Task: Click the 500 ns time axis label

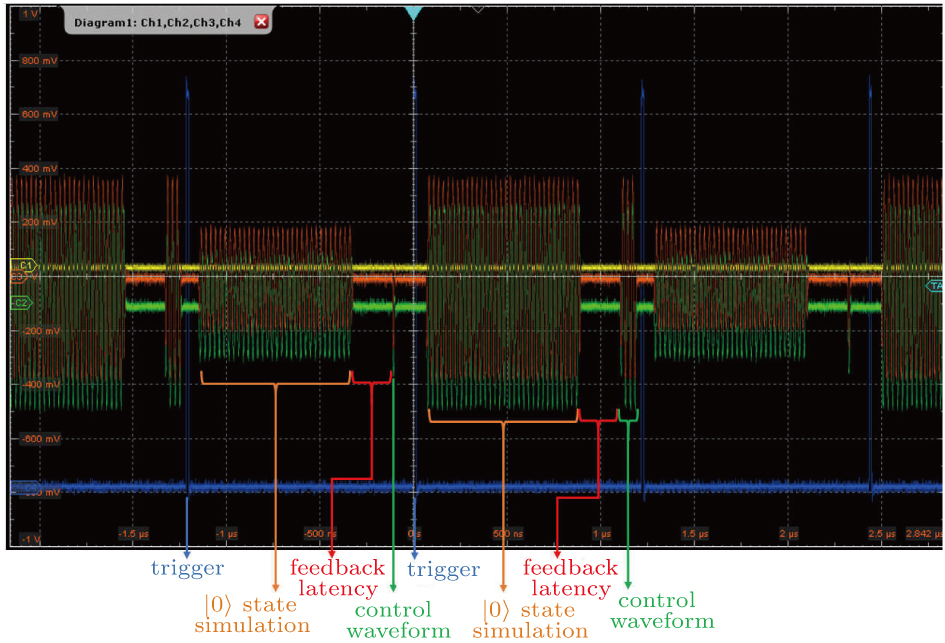Action: [507, 533]
